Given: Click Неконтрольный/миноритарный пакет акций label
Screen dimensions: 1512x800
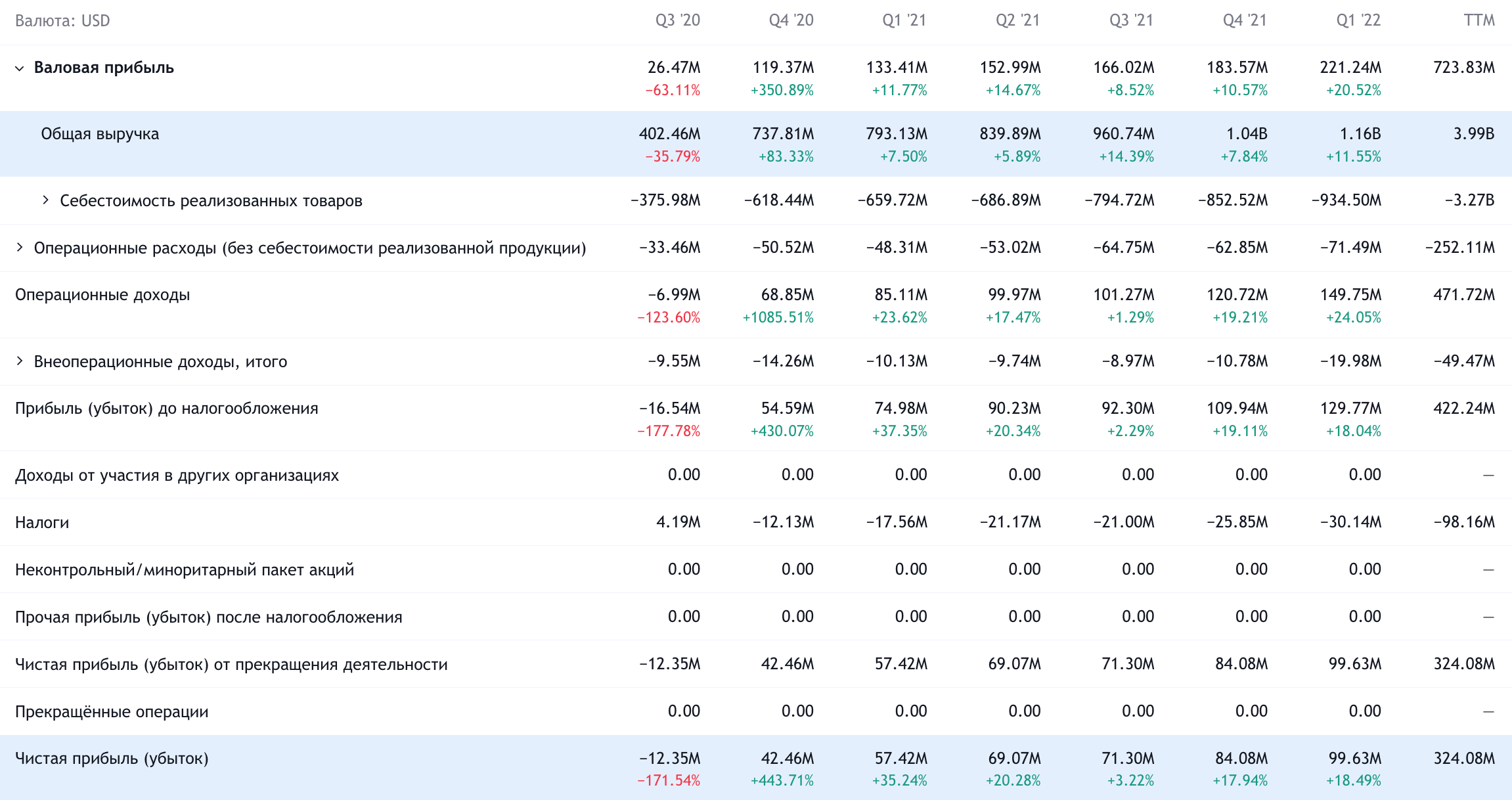Looking at the screenshot, I should [185, 569].
